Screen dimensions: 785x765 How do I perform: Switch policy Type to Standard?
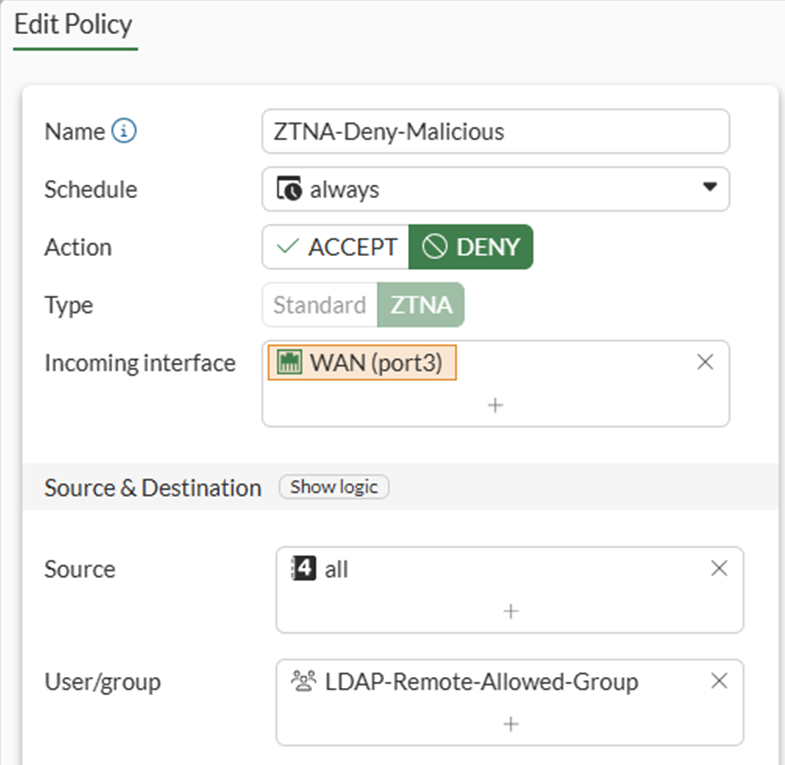click(319, 305)
